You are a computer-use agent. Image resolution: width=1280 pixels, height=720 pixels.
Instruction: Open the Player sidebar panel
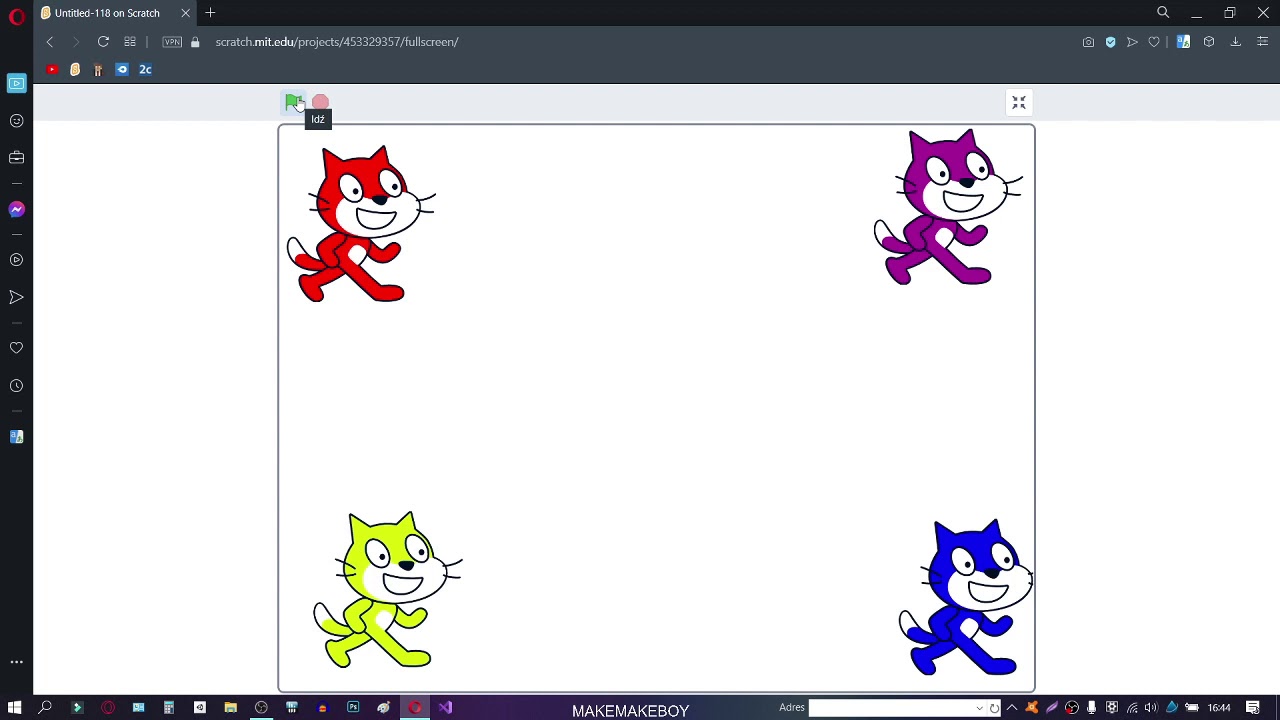coord(16,259)
